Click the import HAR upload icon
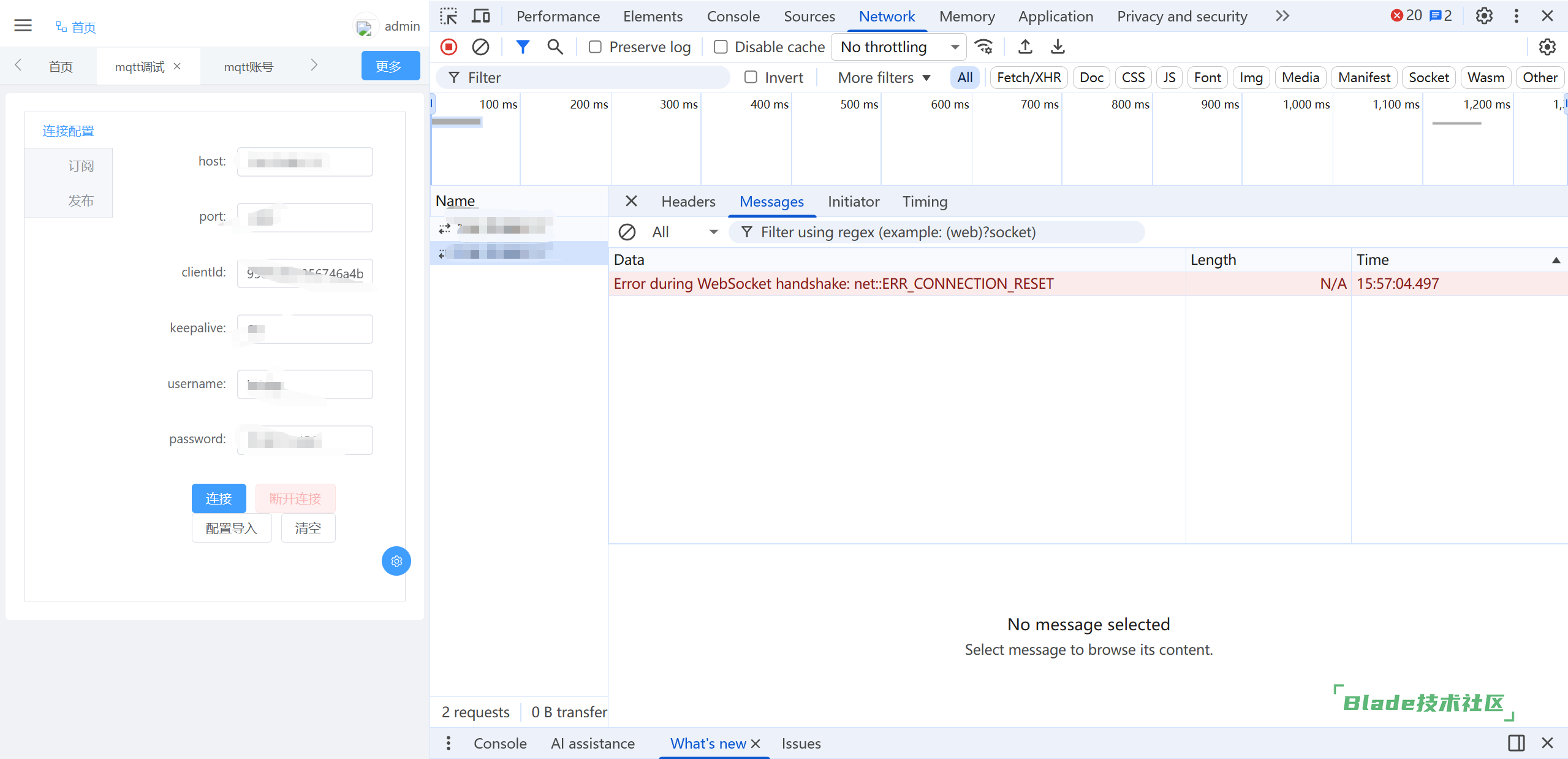 pyautogui.click(x=1025, y=47)
